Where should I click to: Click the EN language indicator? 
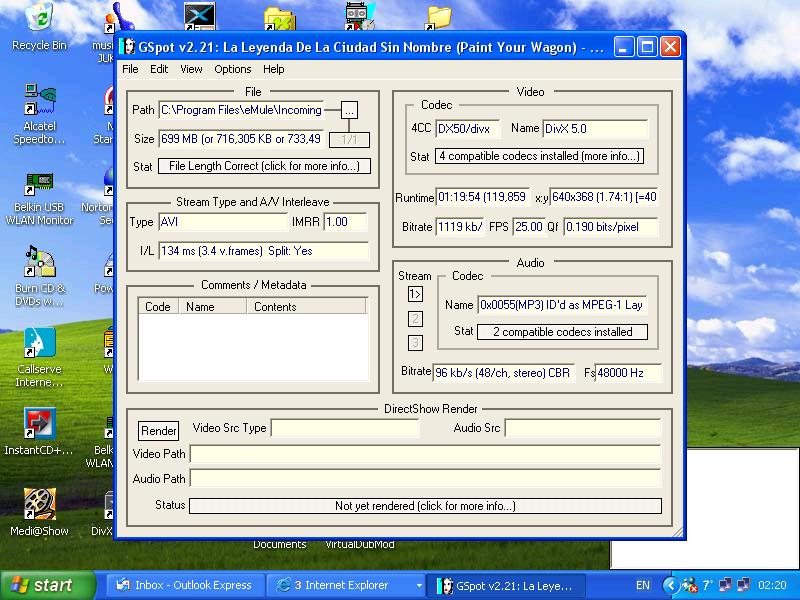[x=643, y=585]
